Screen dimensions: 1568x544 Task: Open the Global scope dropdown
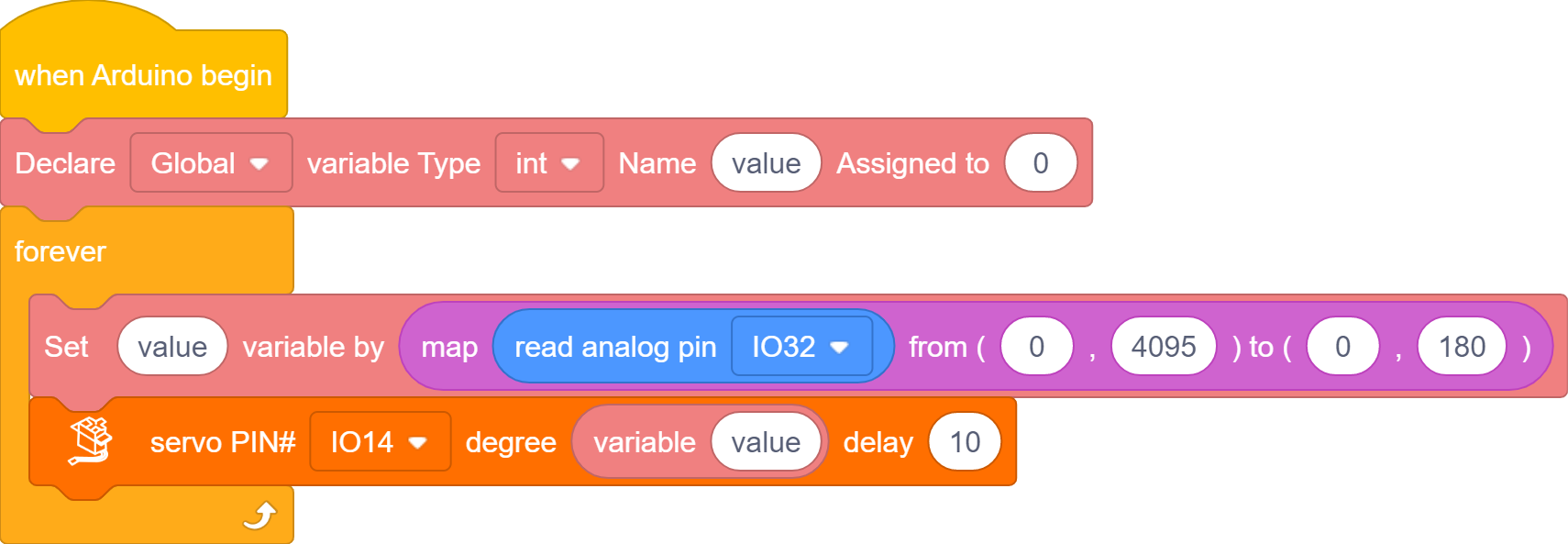[x=211, y=162]
